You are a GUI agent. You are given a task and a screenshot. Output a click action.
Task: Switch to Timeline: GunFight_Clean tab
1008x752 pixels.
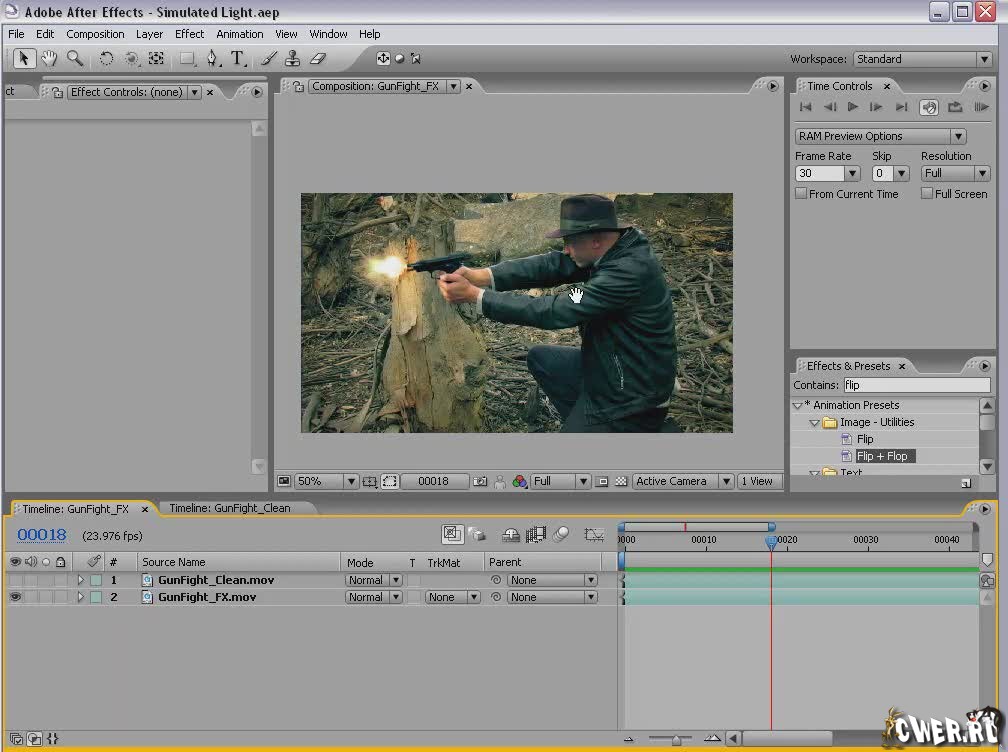tap(230, 508)
